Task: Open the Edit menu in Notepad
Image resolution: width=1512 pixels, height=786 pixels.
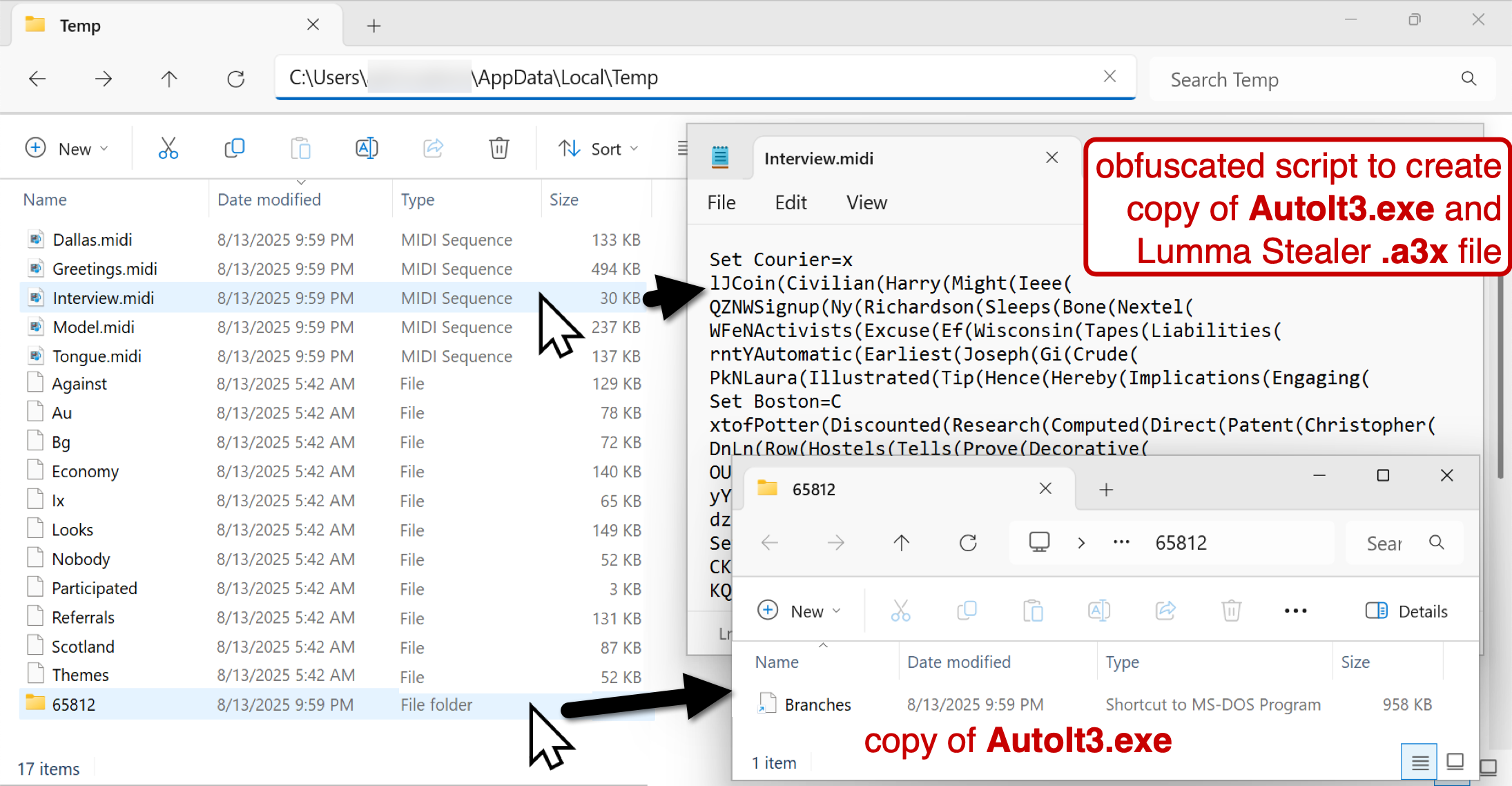Action: [x=791, y=202]
